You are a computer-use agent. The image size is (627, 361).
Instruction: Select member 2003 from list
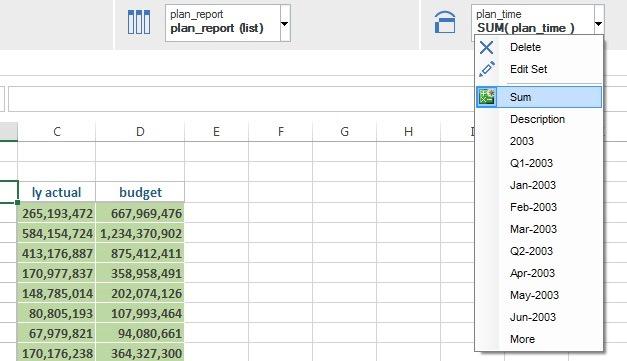point(522,141)
